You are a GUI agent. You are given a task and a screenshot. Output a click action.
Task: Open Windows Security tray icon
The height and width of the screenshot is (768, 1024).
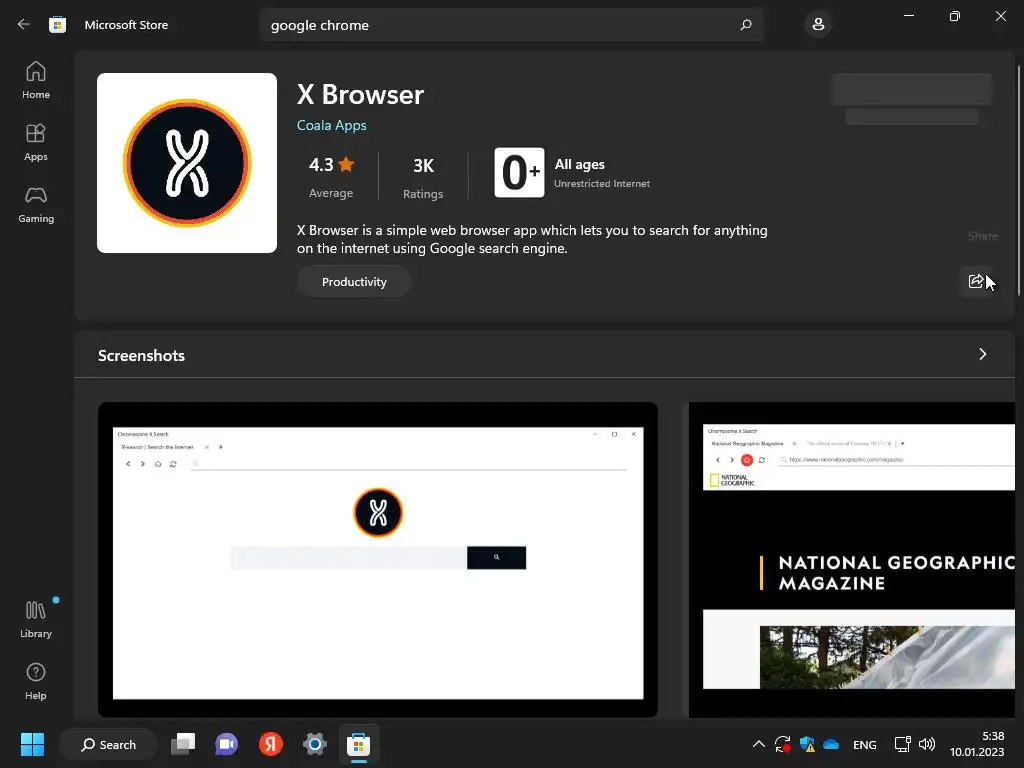[x=807, y=744]
